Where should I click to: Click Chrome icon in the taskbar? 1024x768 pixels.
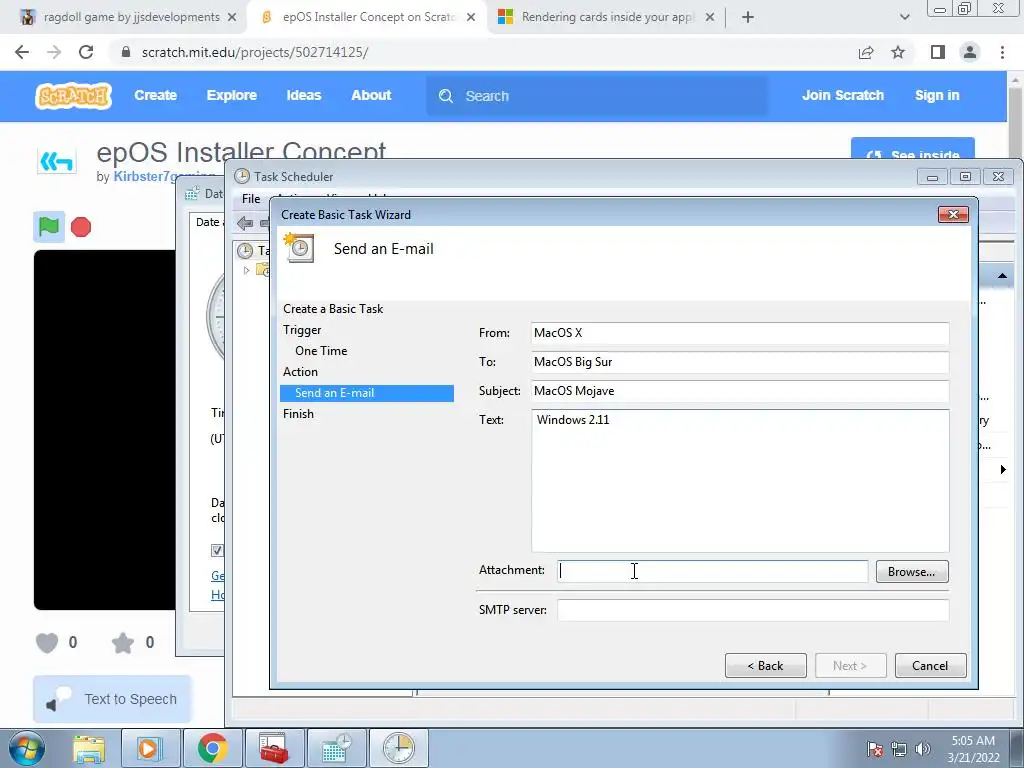pyautogui.click(x=212, y=748)
